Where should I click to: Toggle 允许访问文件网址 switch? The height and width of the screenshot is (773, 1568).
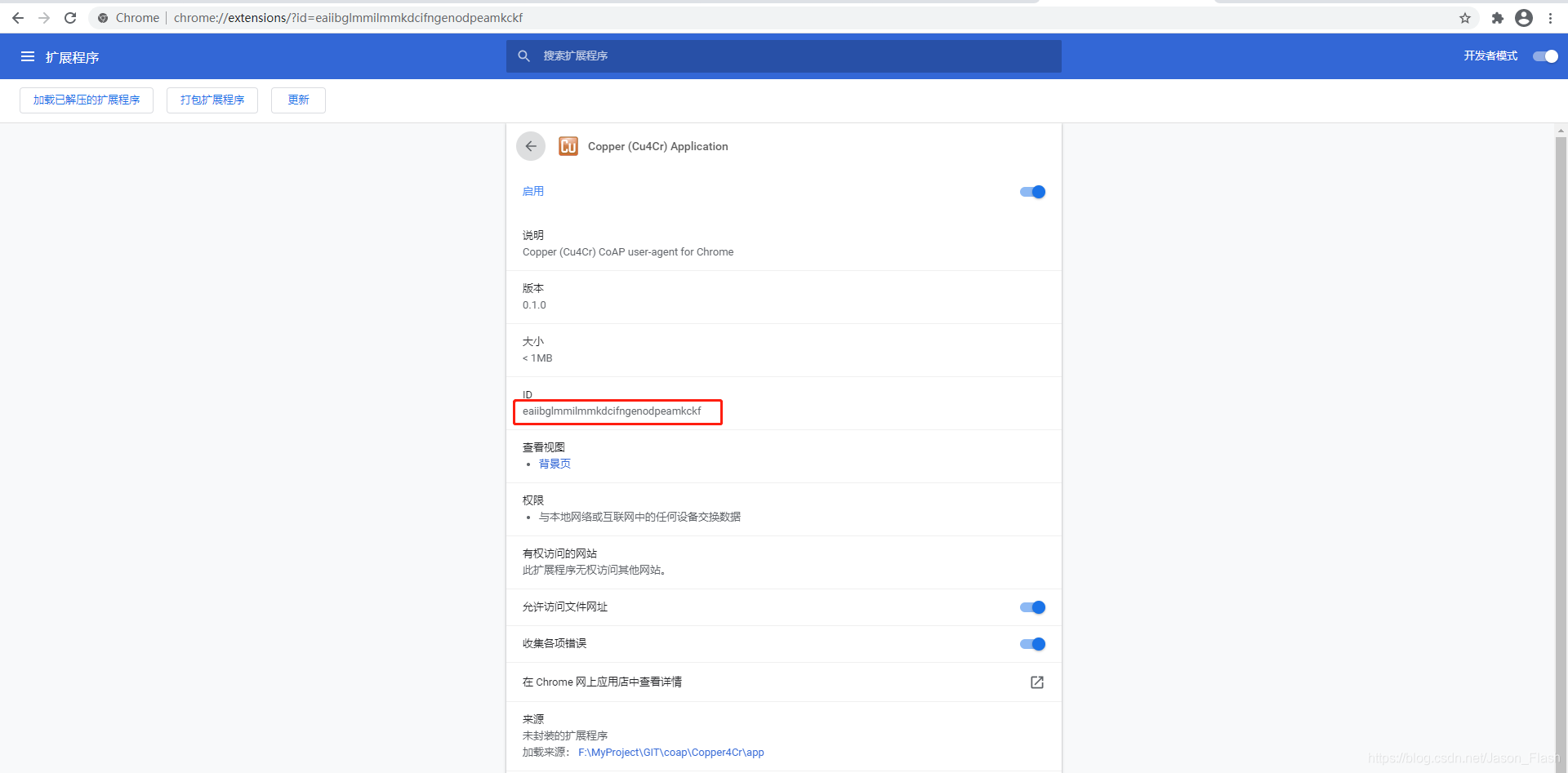pos(1032,607)
